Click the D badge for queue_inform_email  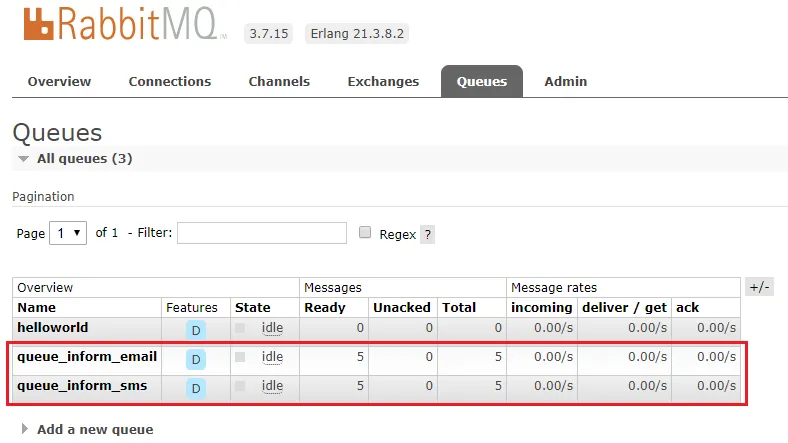196,358
